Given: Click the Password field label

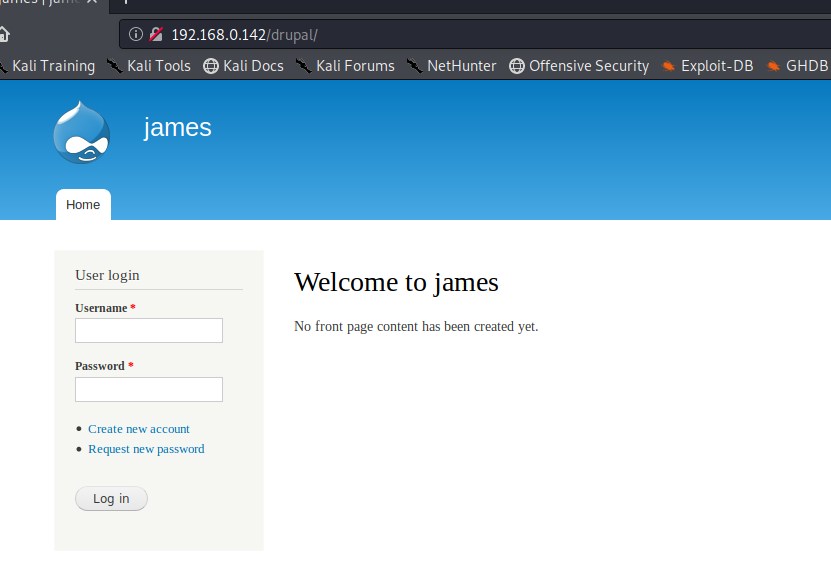Looking at the screenshot, I should (x=100, y=366).
